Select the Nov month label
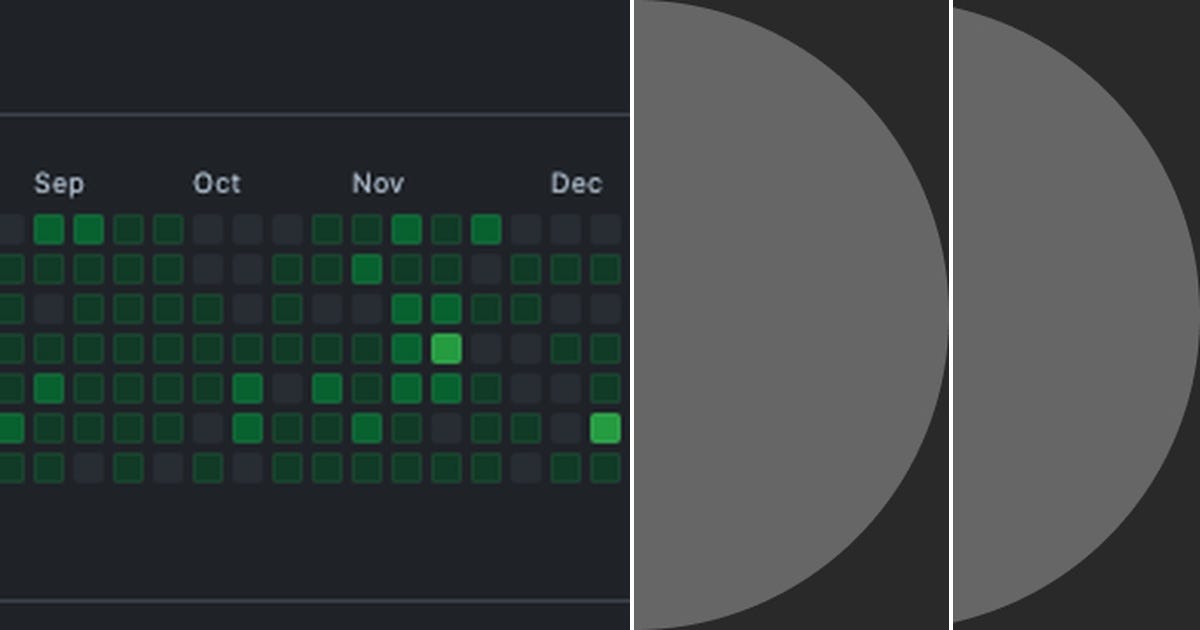 378,184
